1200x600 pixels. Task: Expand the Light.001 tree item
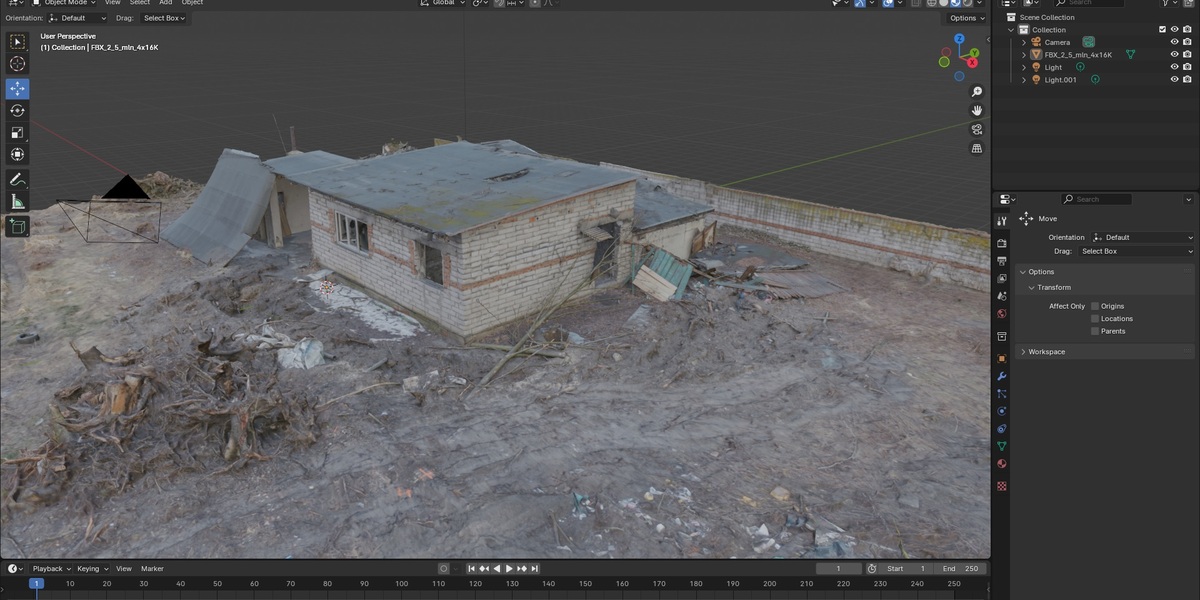pos(1024,80)
